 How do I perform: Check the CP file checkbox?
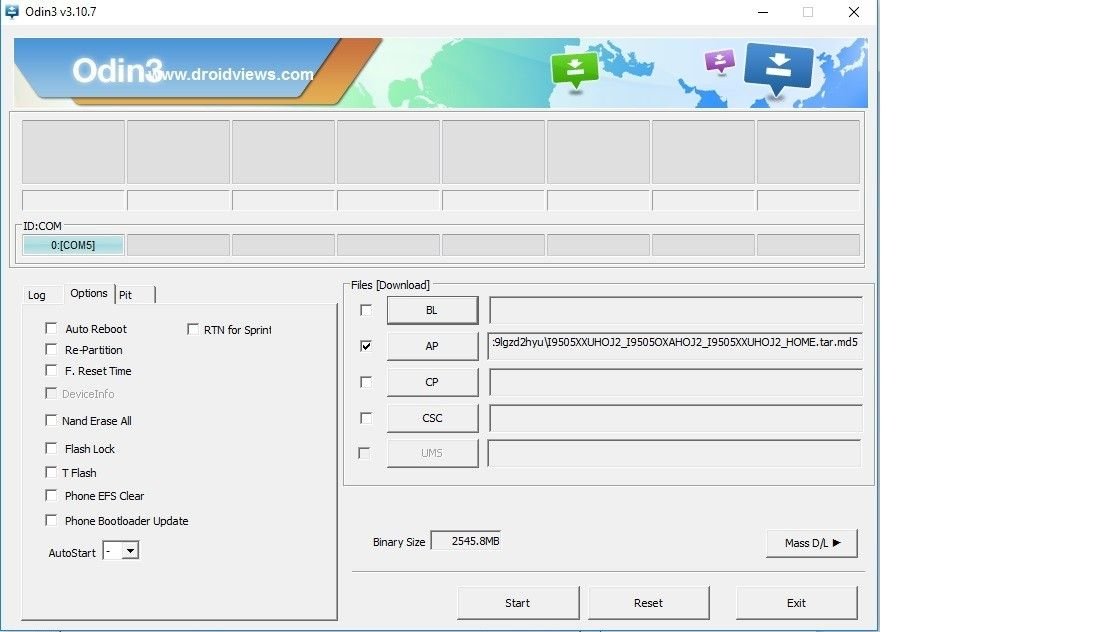(x=366, y=382)
